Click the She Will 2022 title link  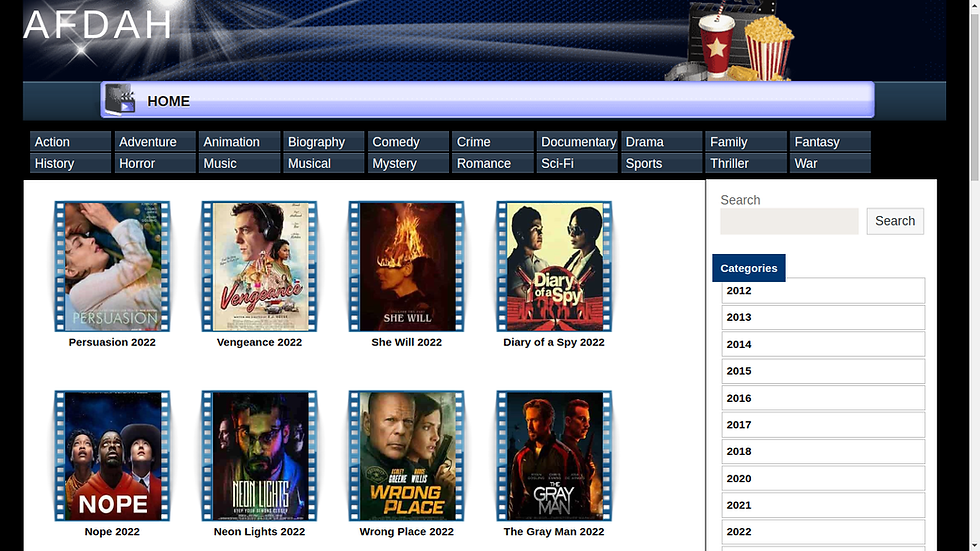[x=406, y=342]
